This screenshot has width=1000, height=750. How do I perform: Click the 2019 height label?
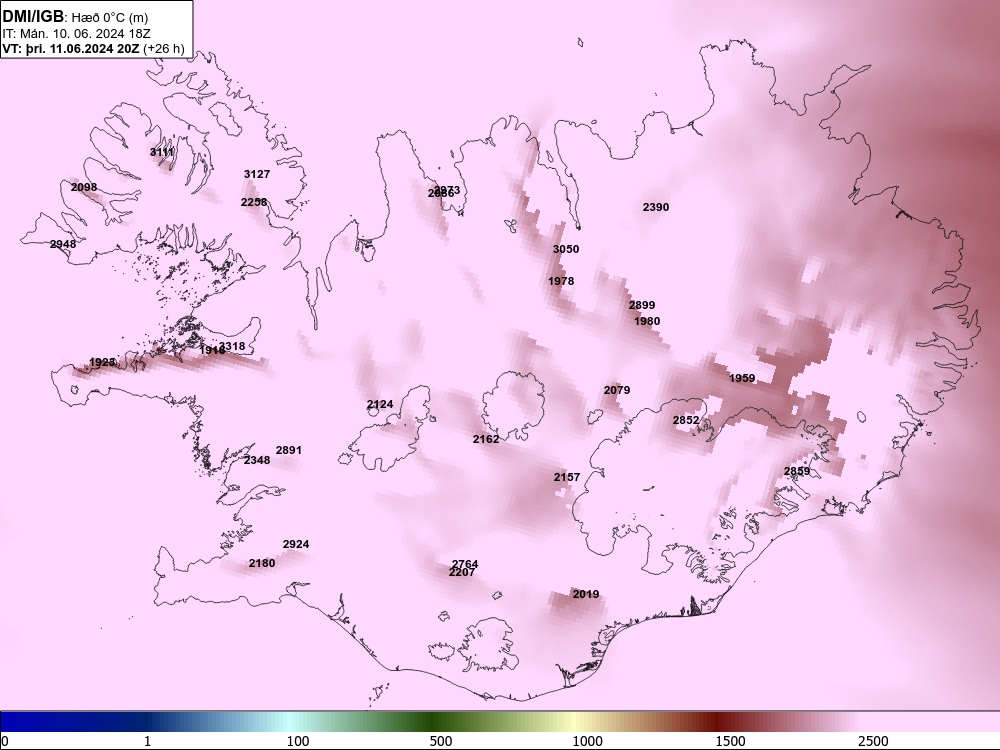pos(585,594)
